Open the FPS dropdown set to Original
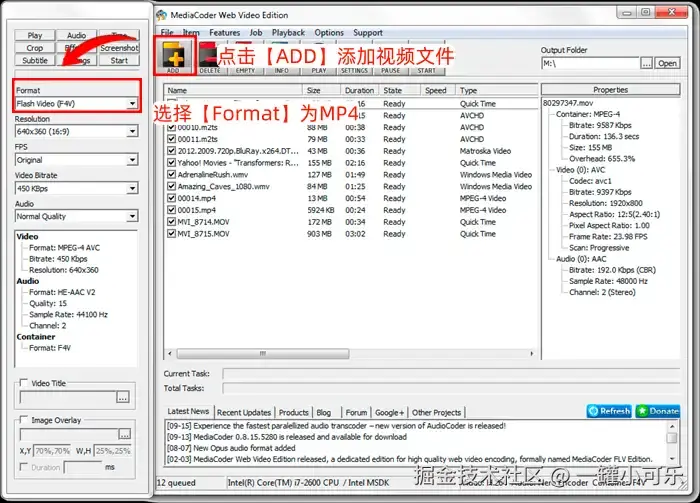The height and width of the screenshot is (503, 700). point(76,160)
